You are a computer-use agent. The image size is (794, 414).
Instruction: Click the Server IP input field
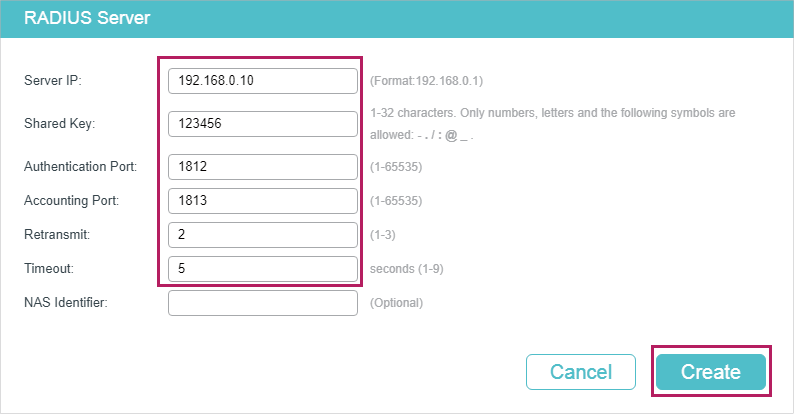(x=263, y=81)
